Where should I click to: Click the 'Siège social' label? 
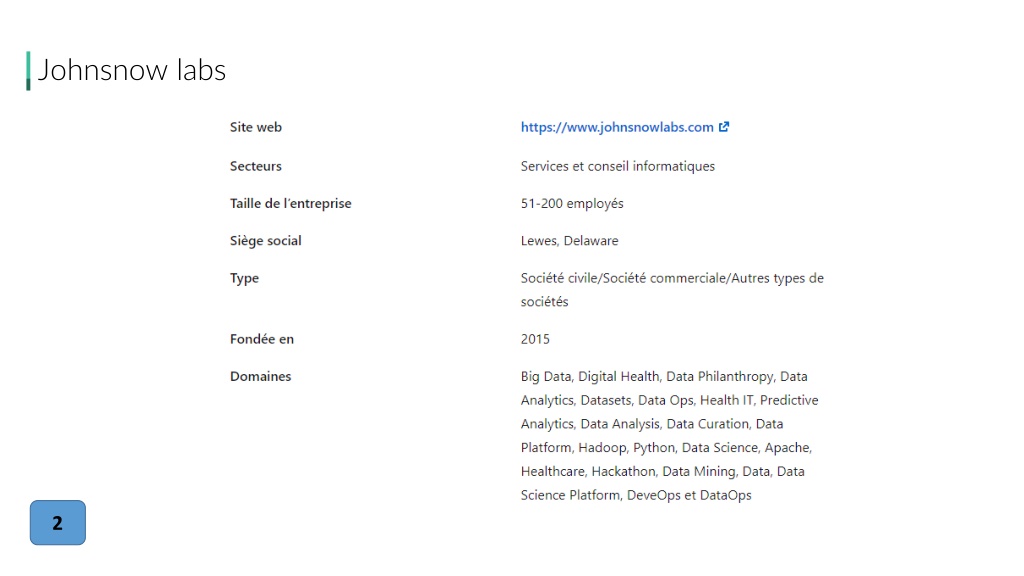(265, 240)
